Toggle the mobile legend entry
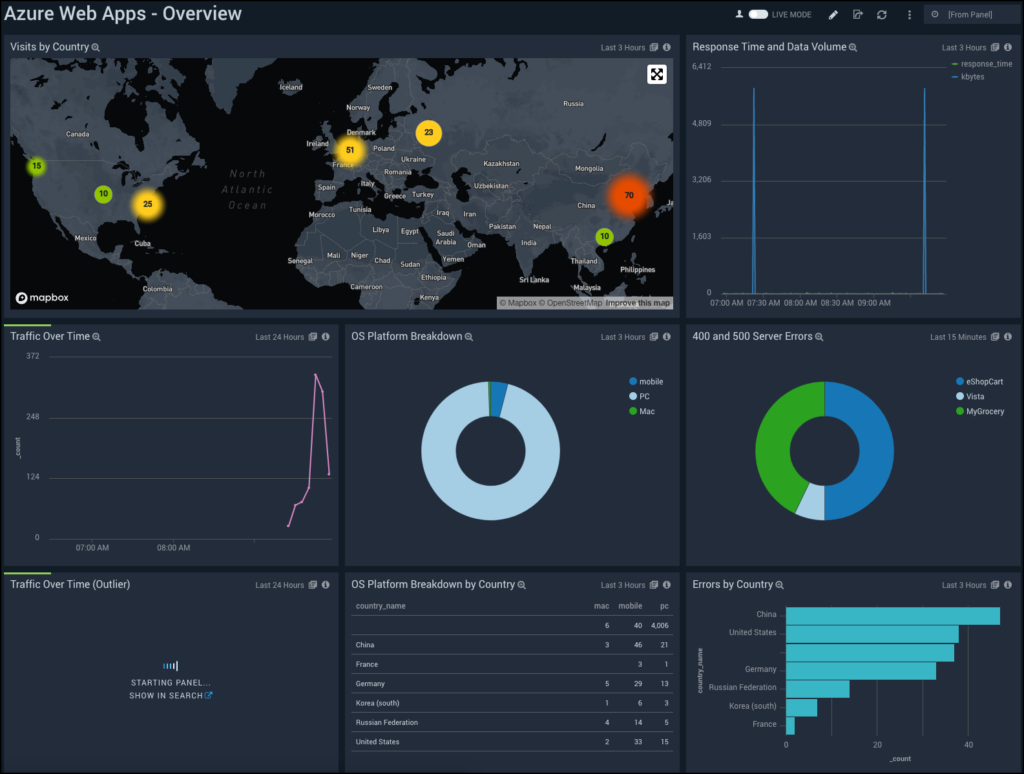This screenshot has width=1024, height=774. coord(646,381)
